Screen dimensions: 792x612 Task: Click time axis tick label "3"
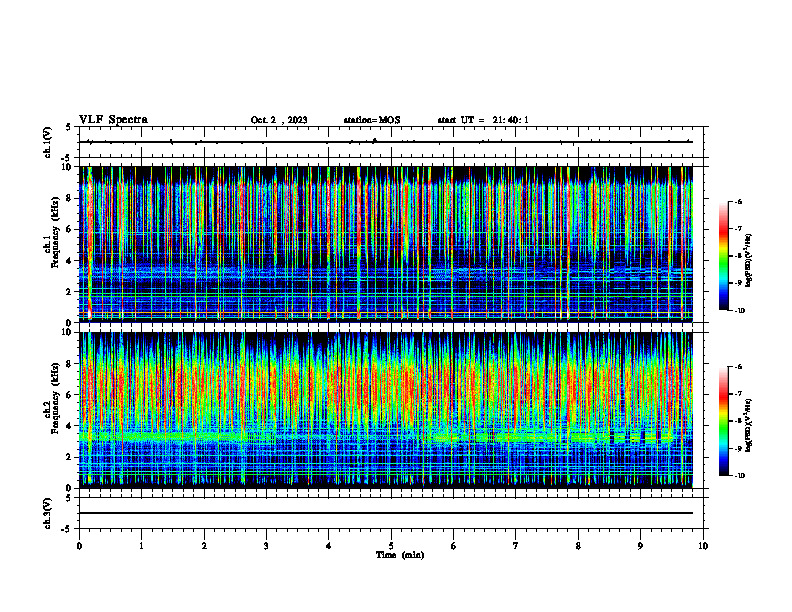266,546
